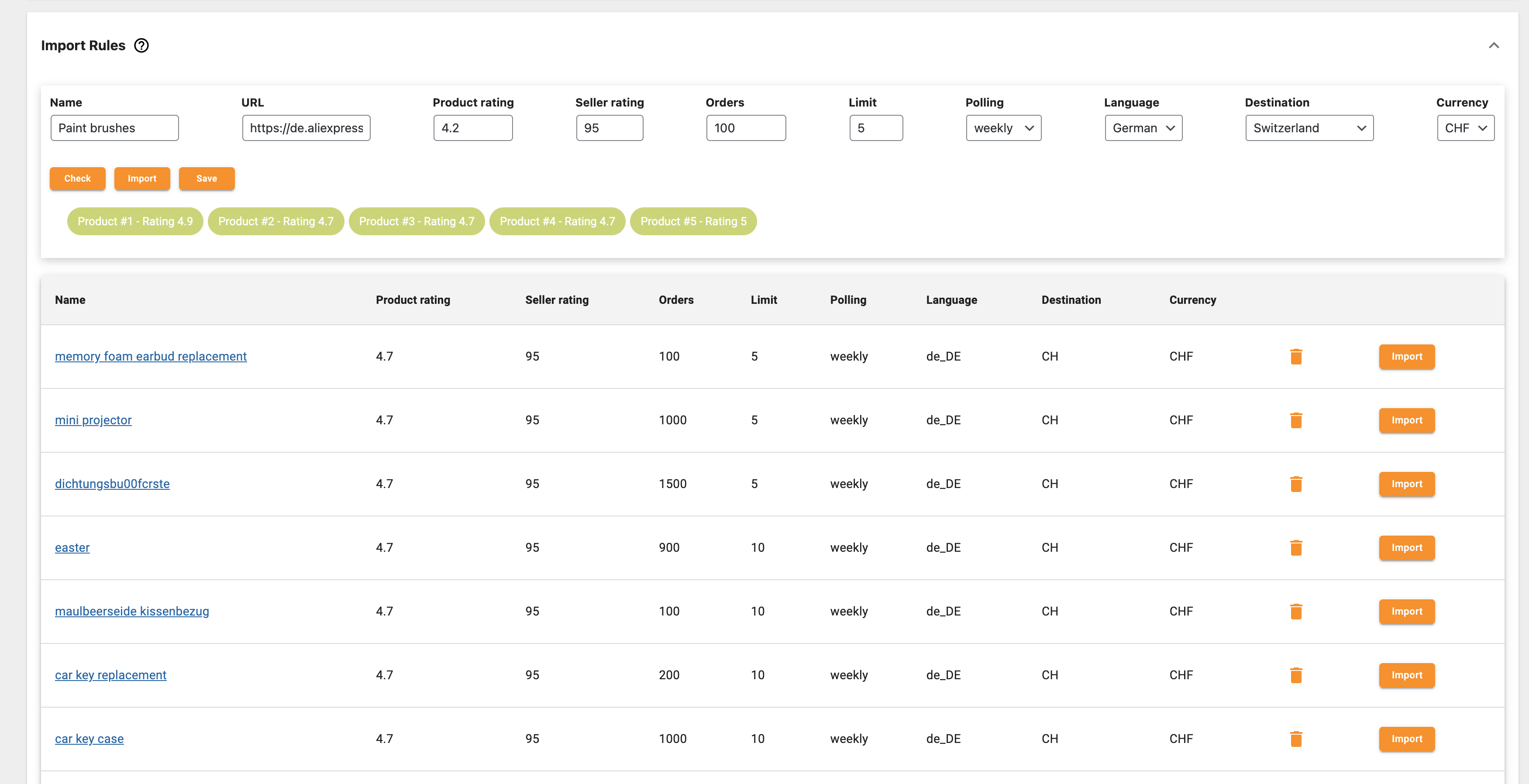Viewport: 1529px width, 784px height.
Task: Focus the Limit field showing 5
Action: [876, 128]
